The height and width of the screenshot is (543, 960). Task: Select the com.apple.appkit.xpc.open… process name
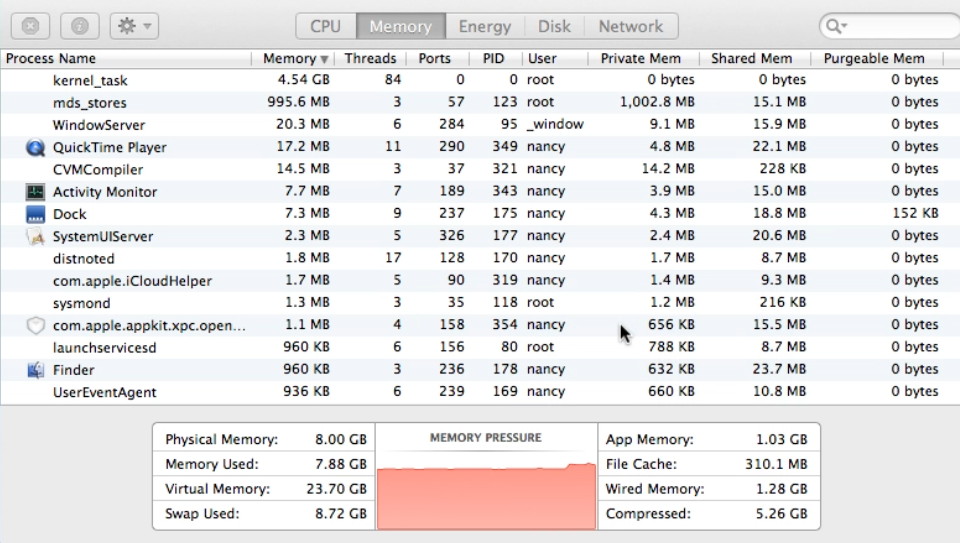(x=149, y=325)
